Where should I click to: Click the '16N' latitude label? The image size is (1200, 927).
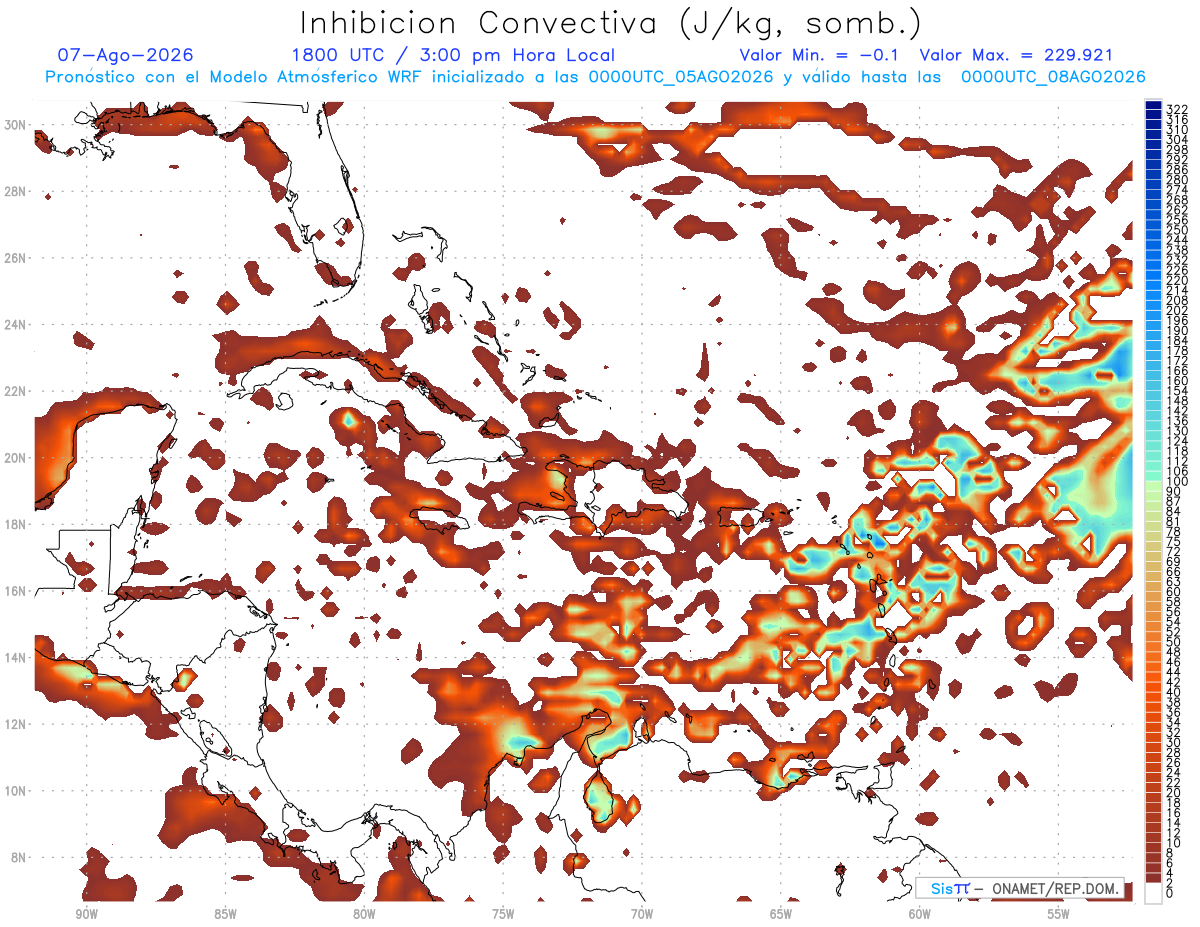coord(15,590)
